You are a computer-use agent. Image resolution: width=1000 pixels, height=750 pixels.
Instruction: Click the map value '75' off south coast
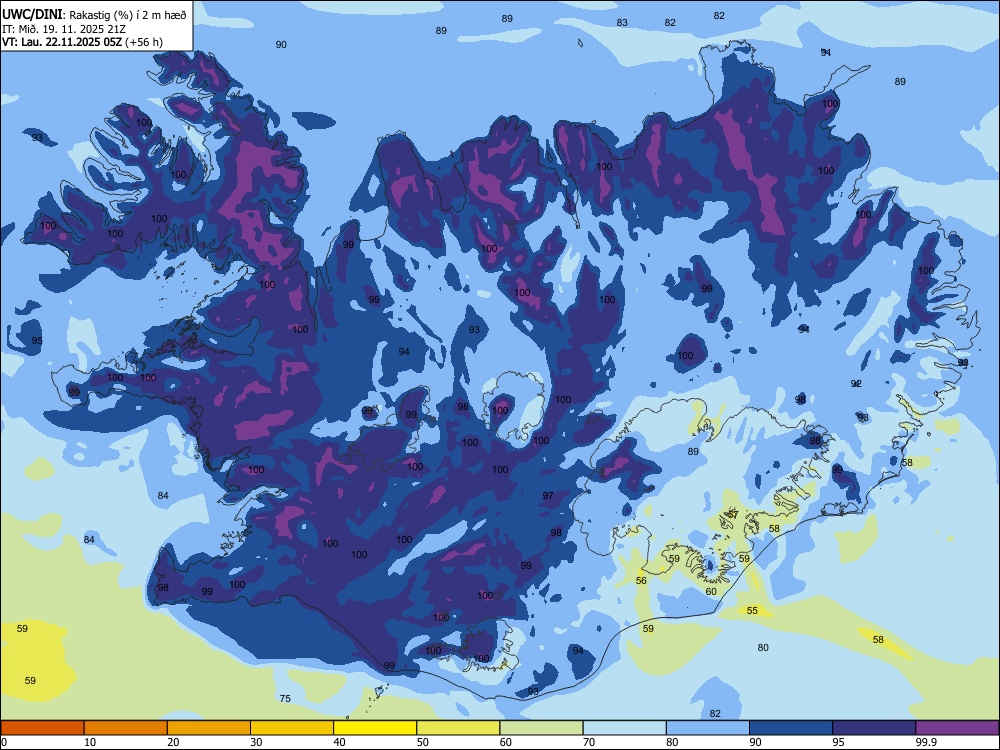click(285, 698)
